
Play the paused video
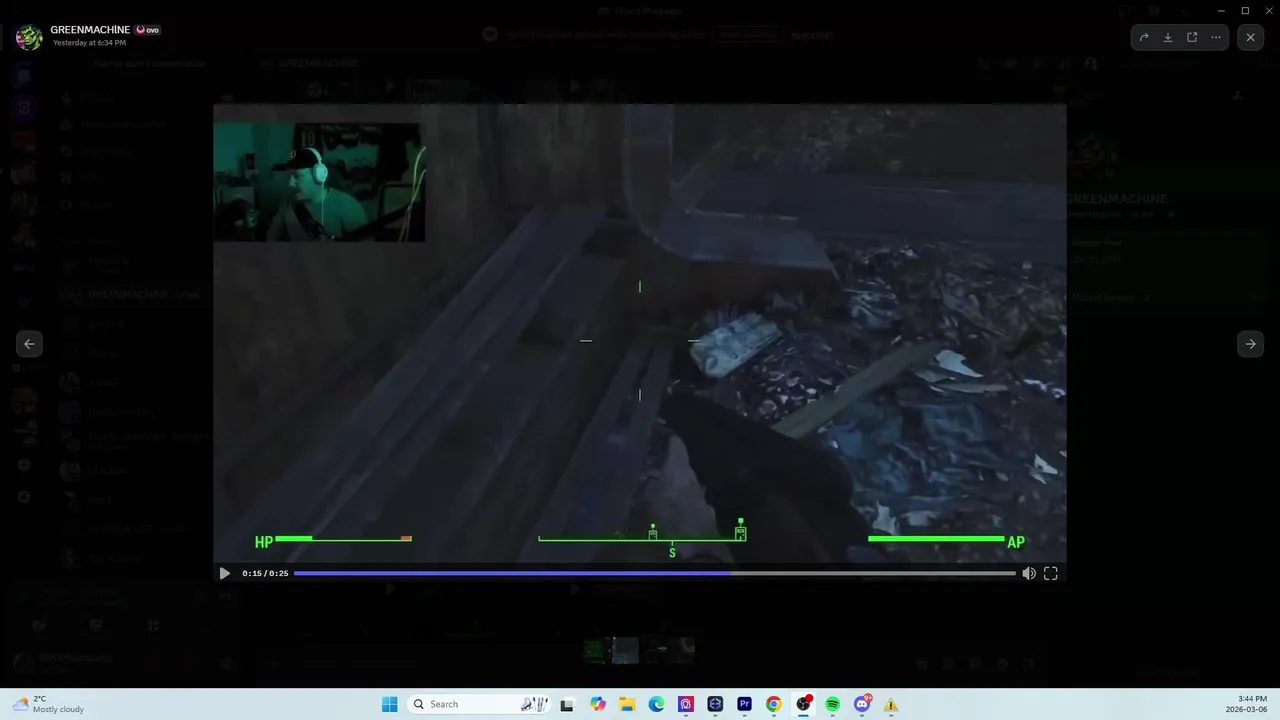point(224,573)
